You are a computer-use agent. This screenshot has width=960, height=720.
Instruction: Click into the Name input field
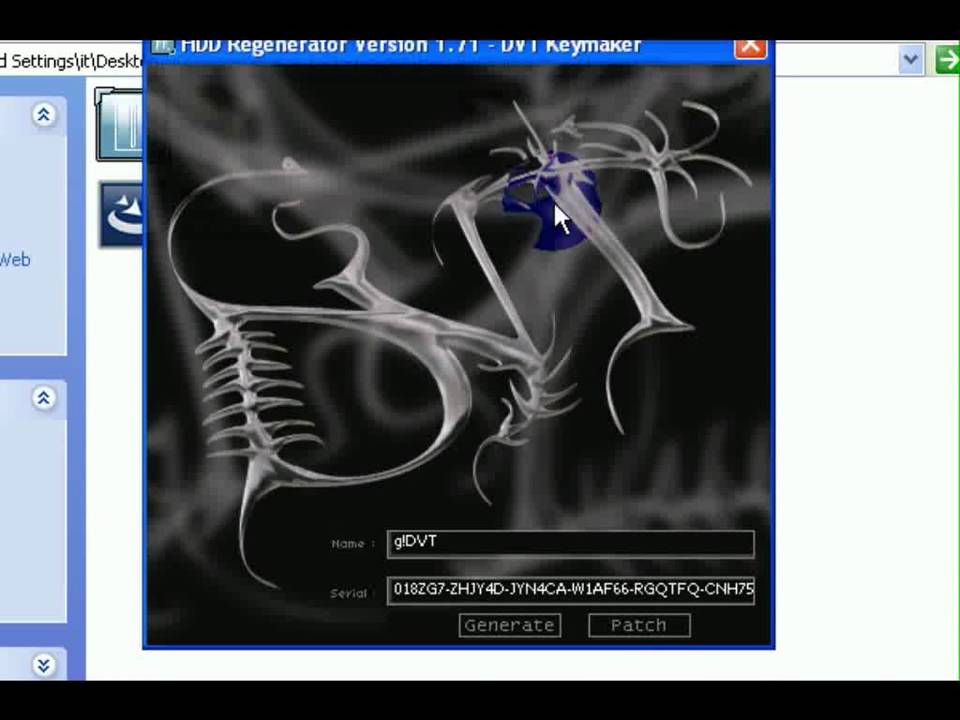tap(571, 544)
